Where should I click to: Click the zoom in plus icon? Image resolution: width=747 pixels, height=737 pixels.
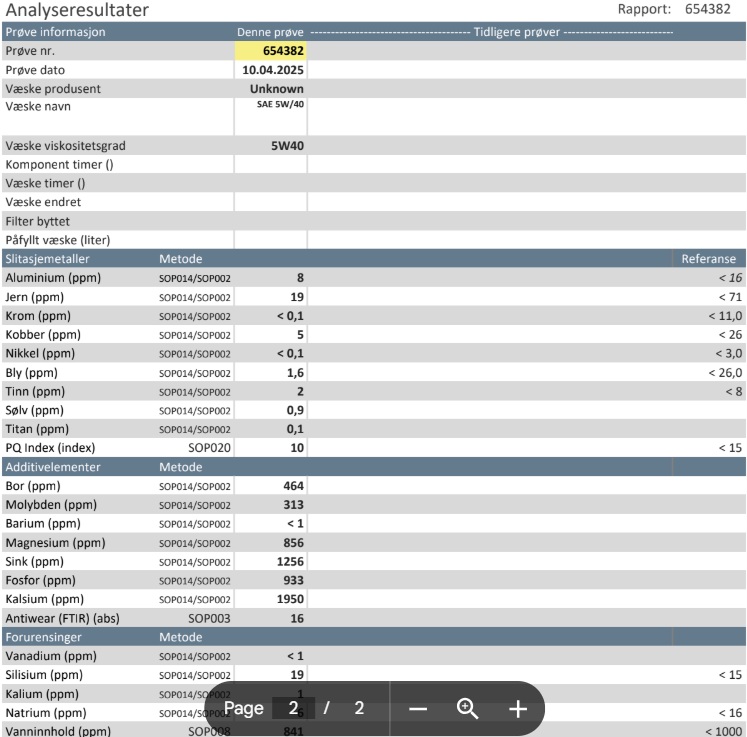517,709
